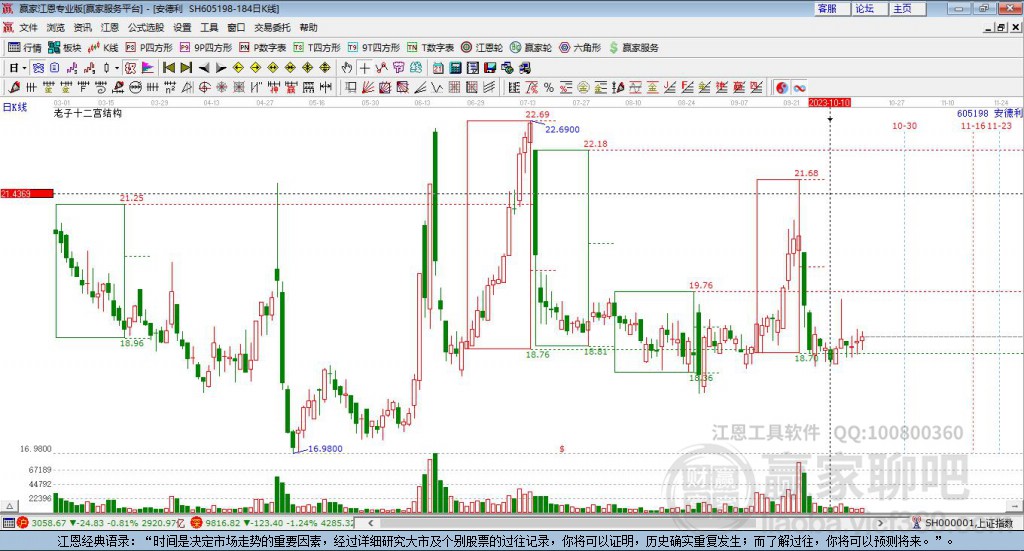1024x551 pixels.
Task: Click the 论坛 forum button
Action: click(x=869, y=8)
